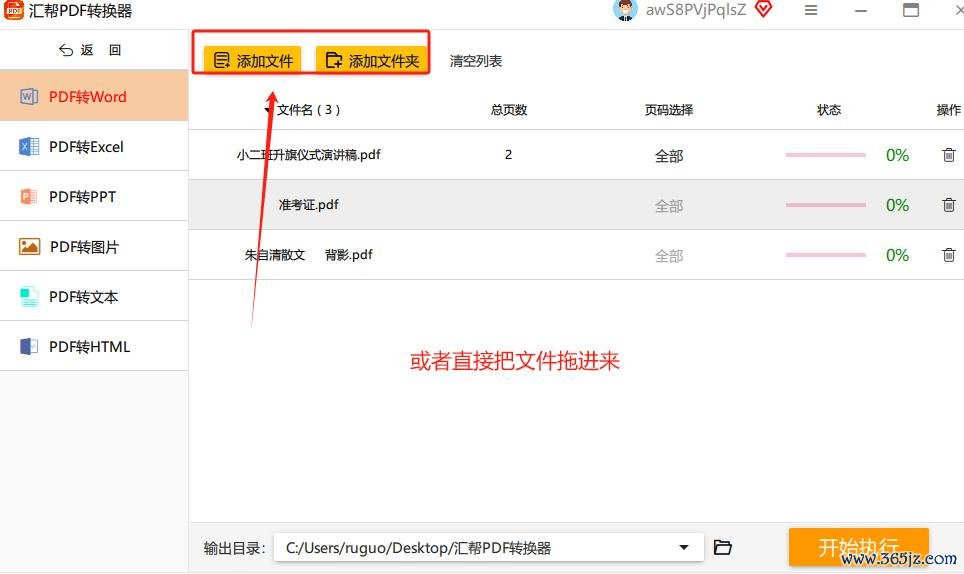Delete 准考证.pdf with trash icon
Viewport: 964px width, 574px height.
pyautogui.click(x=949, y=205)
